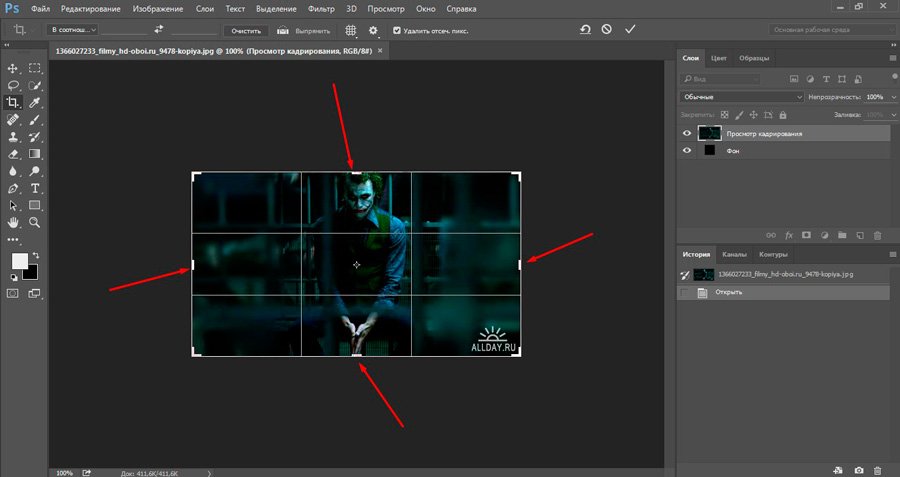Select the Pen tool
Screen dimensions: 900x477
(12, 188)
